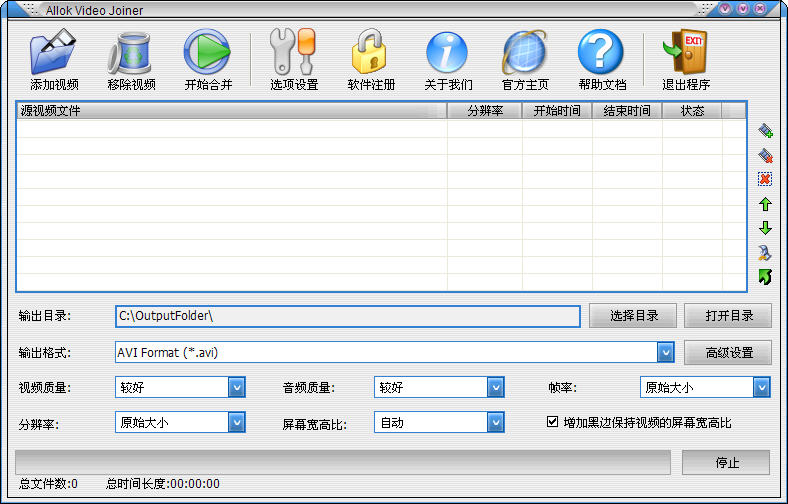This screenshot has height=504, width=788.
Task: Toggle 增加黑边保持视频的屏幕宽高比 checkbox
Action: click(552, 422)
